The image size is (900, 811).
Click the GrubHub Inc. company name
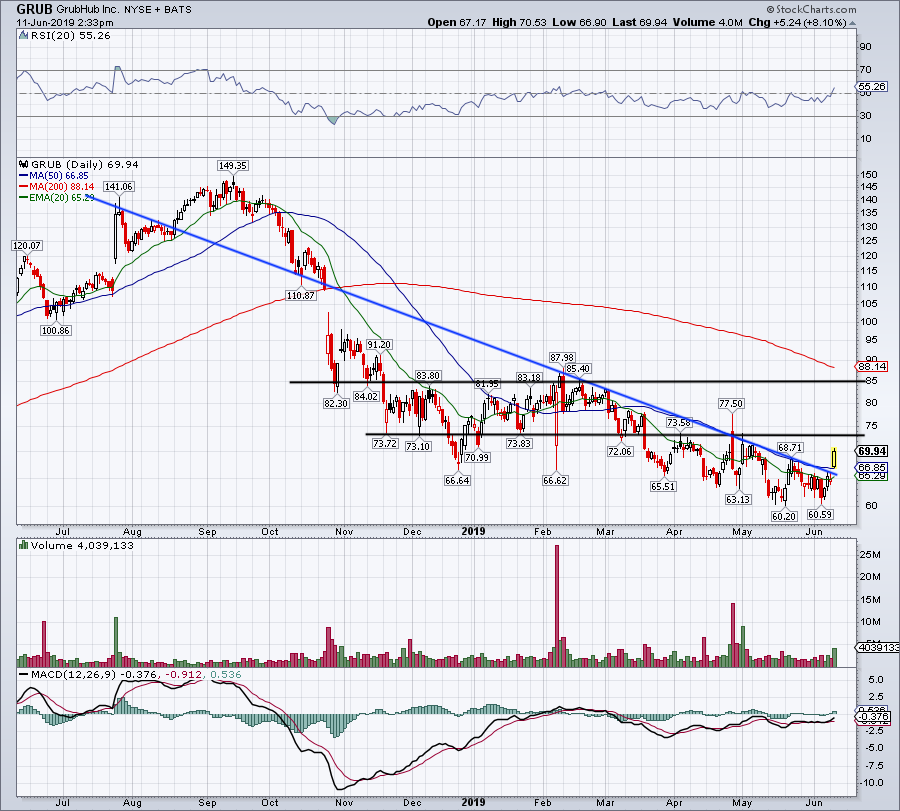pyautogui.click(x=88, y=10)
